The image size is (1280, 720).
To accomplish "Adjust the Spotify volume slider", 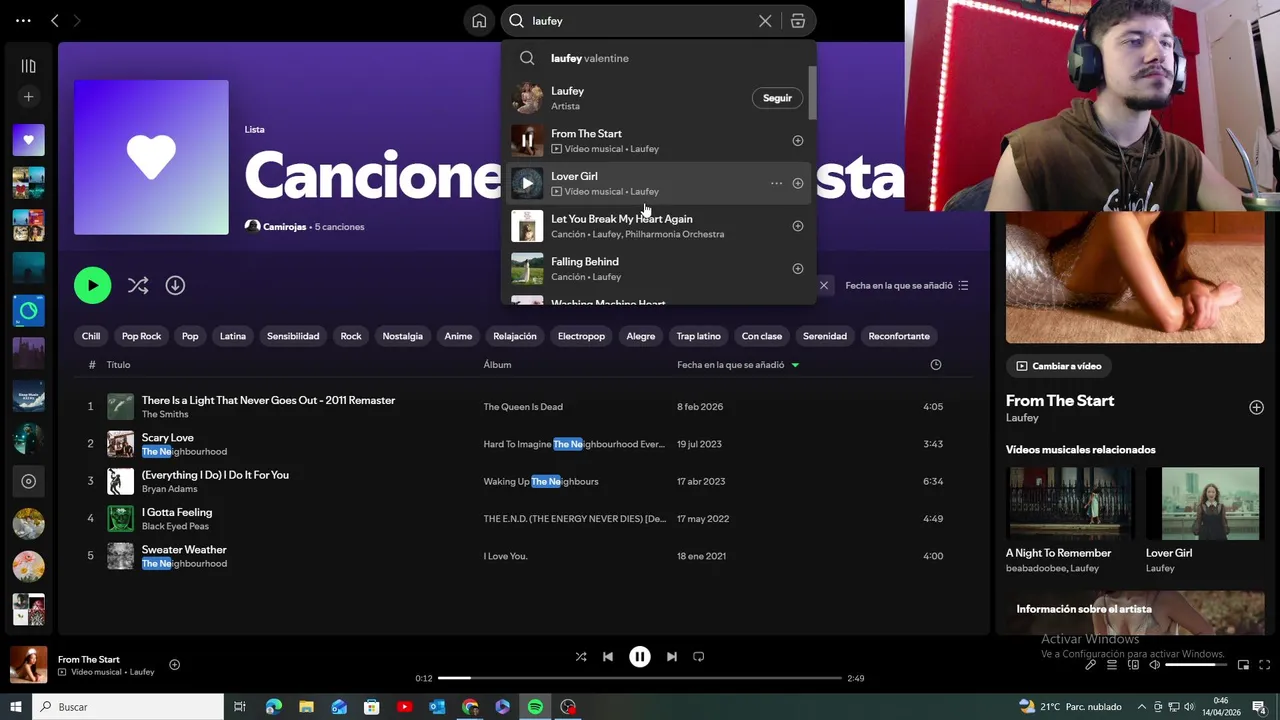I will pos(1196,665).
